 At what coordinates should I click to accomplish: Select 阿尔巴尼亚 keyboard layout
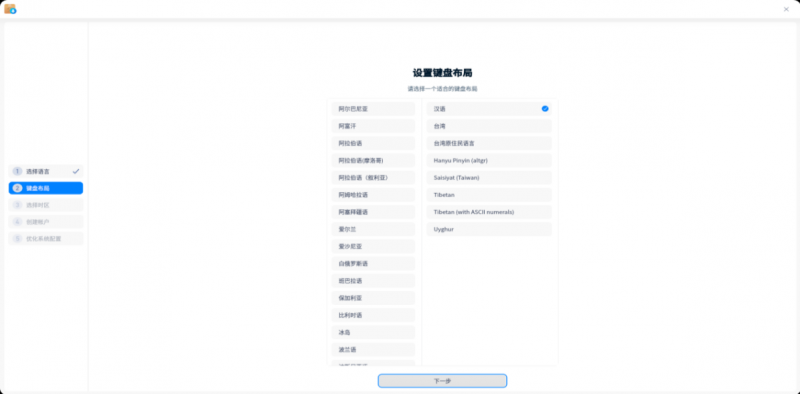click(x=373, y=109)
